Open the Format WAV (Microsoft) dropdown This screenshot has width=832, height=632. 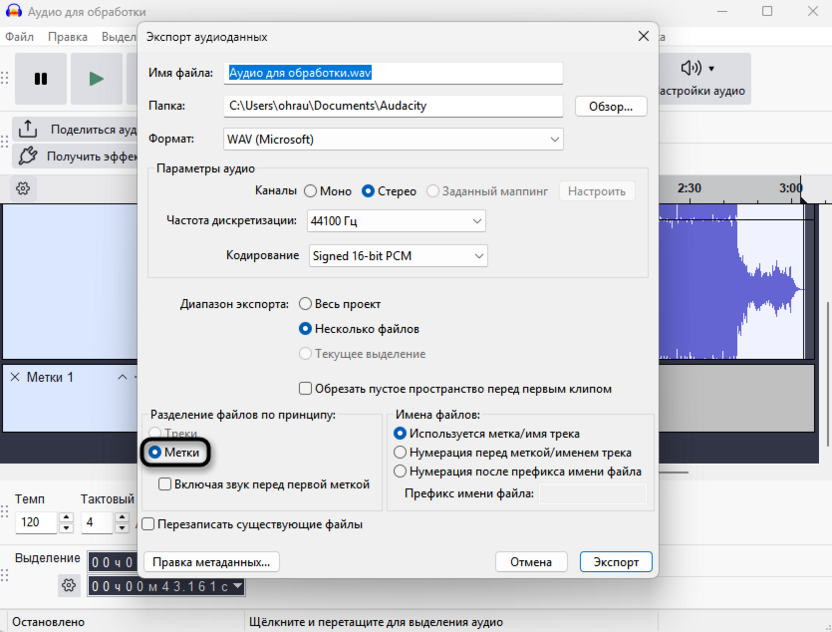click(393, 140)
